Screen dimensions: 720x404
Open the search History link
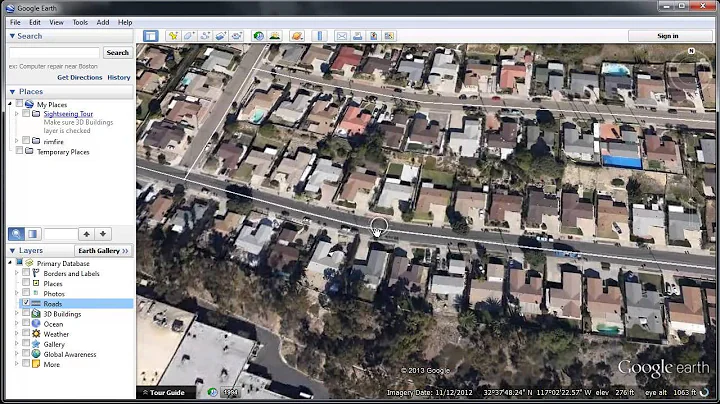119,77
